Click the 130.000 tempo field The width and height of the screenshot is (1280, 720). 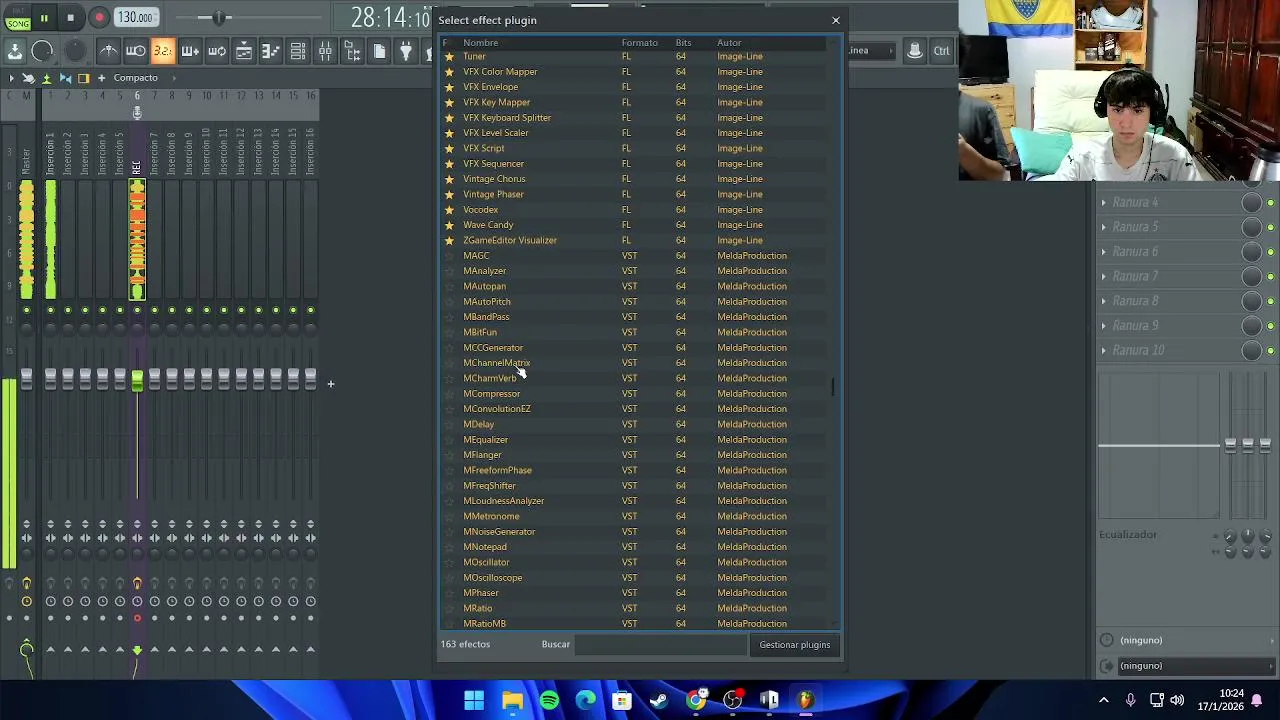[x=135, y=17]
